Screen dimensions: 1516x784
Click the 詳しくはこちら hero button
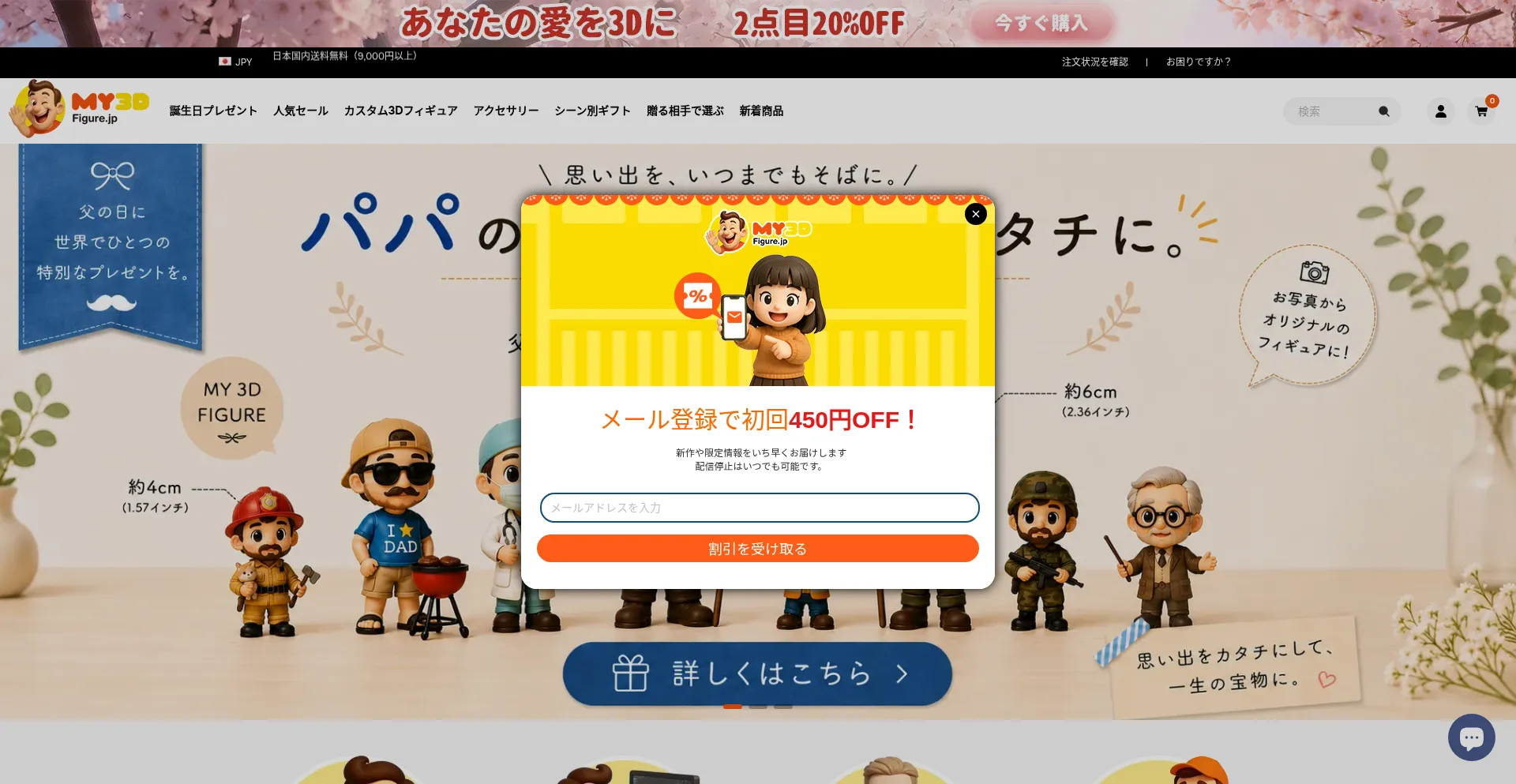(x=757, y=673)
